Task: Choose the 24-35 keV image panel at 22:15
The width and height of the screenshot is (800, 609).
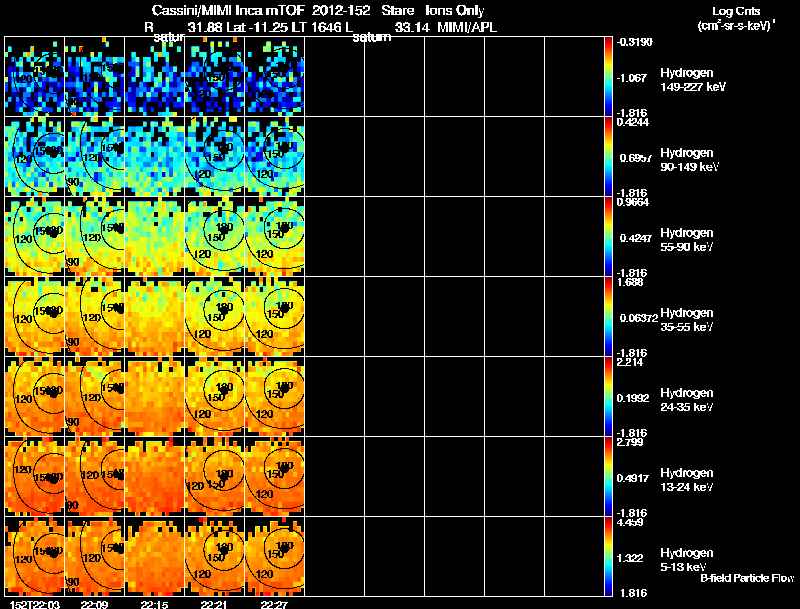Action: [155, 397]
